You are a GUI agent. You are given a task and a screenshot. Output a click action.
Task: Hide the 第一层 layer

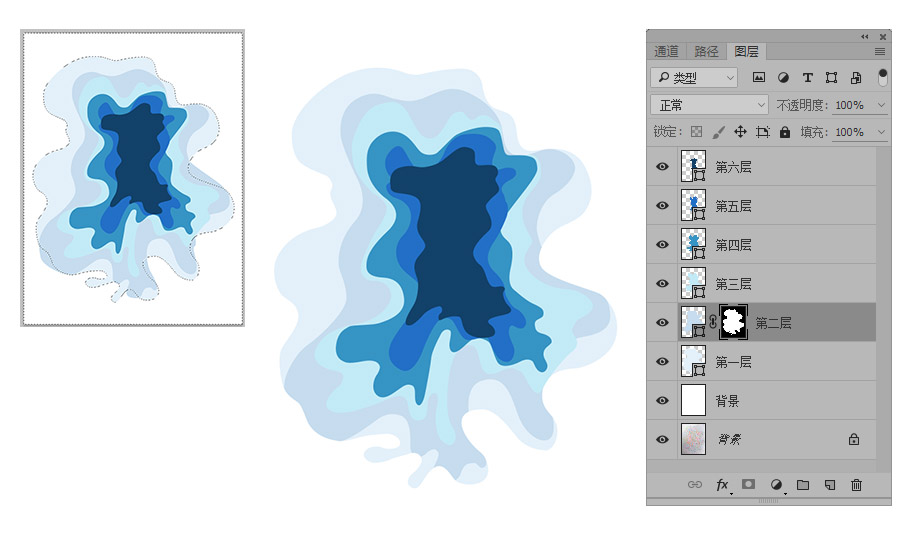tap(662, 361)
